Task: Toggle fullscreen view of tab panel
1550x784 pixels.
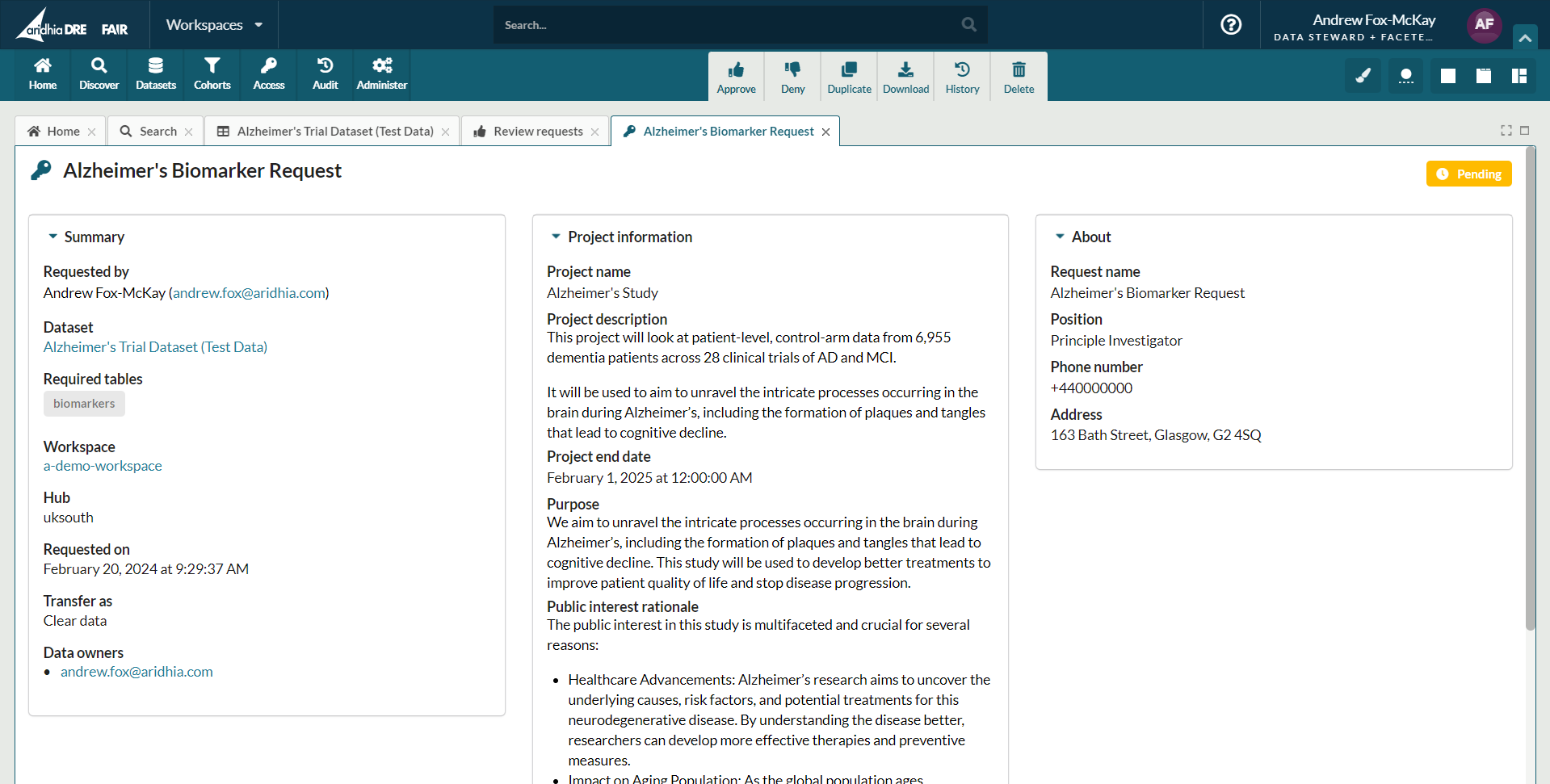Action: point(1506,131)
